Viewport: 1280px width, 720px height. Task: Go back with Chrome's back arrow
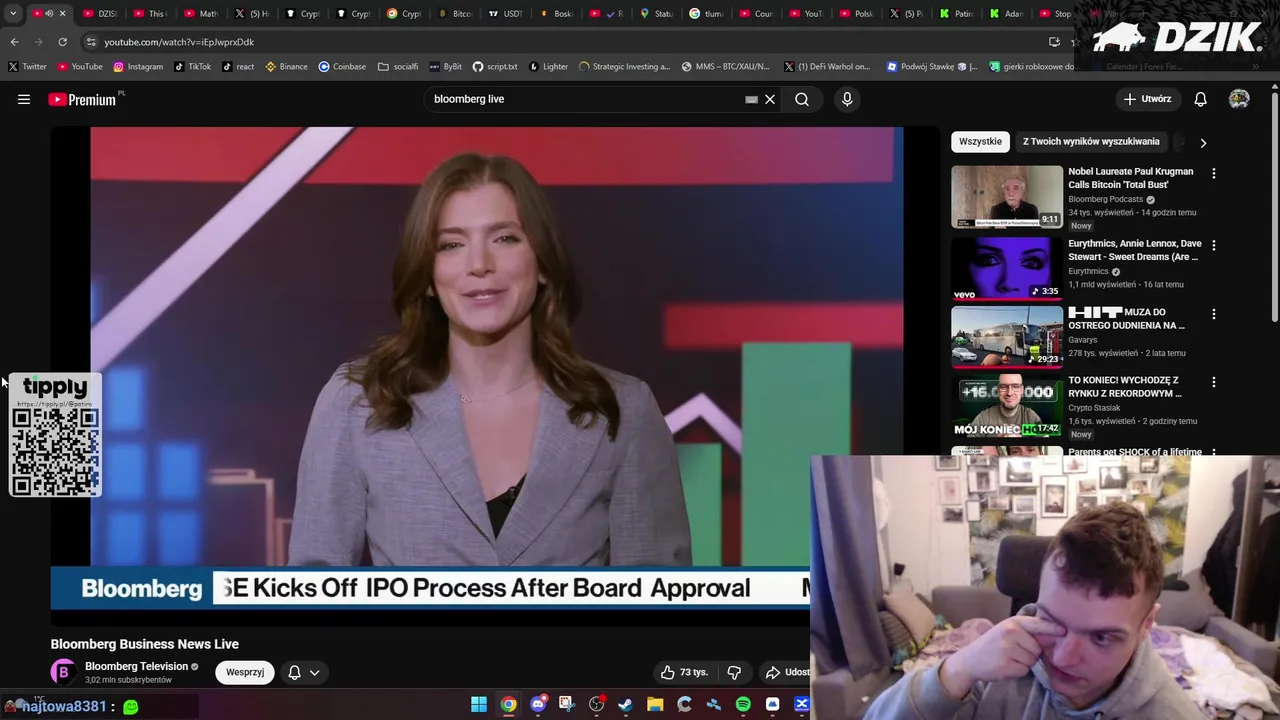click(x=14, y=42)
